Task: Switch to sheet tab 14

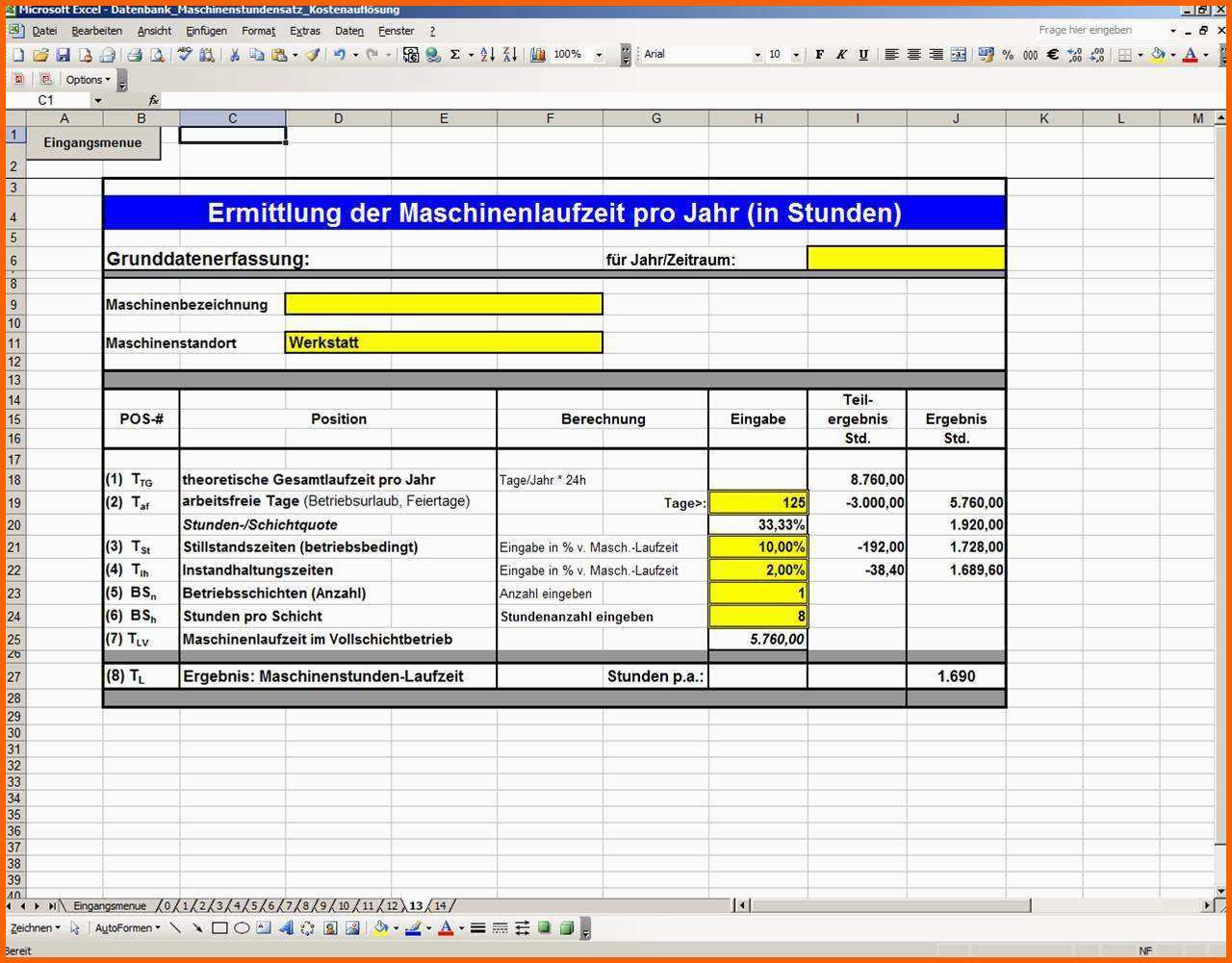Action: pos(440,906)
